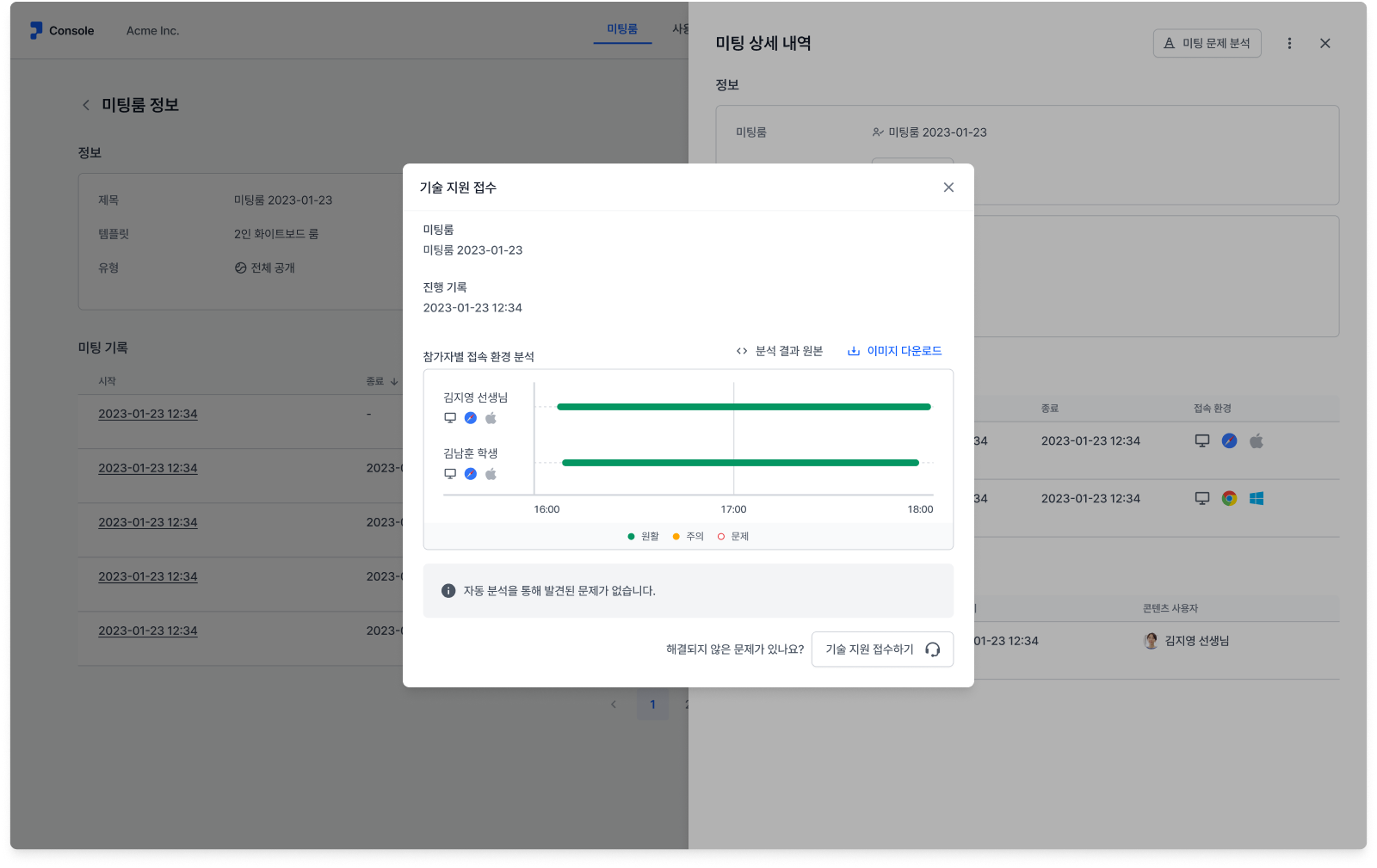
Task: Click the code brackets icon beside 분석 결과 원본
Action: point(742,351)
